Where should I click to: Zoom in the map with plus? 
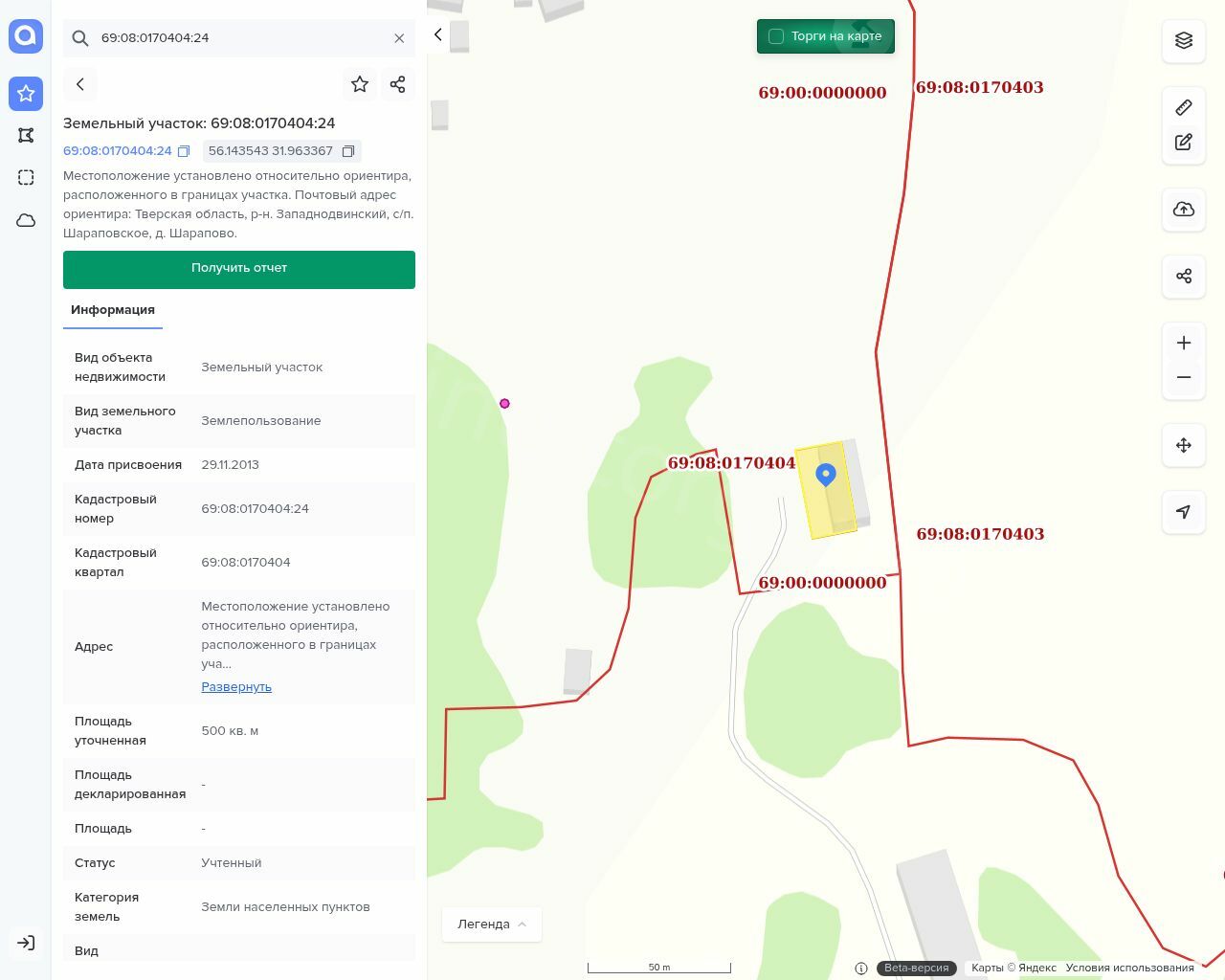[1184, 343]
